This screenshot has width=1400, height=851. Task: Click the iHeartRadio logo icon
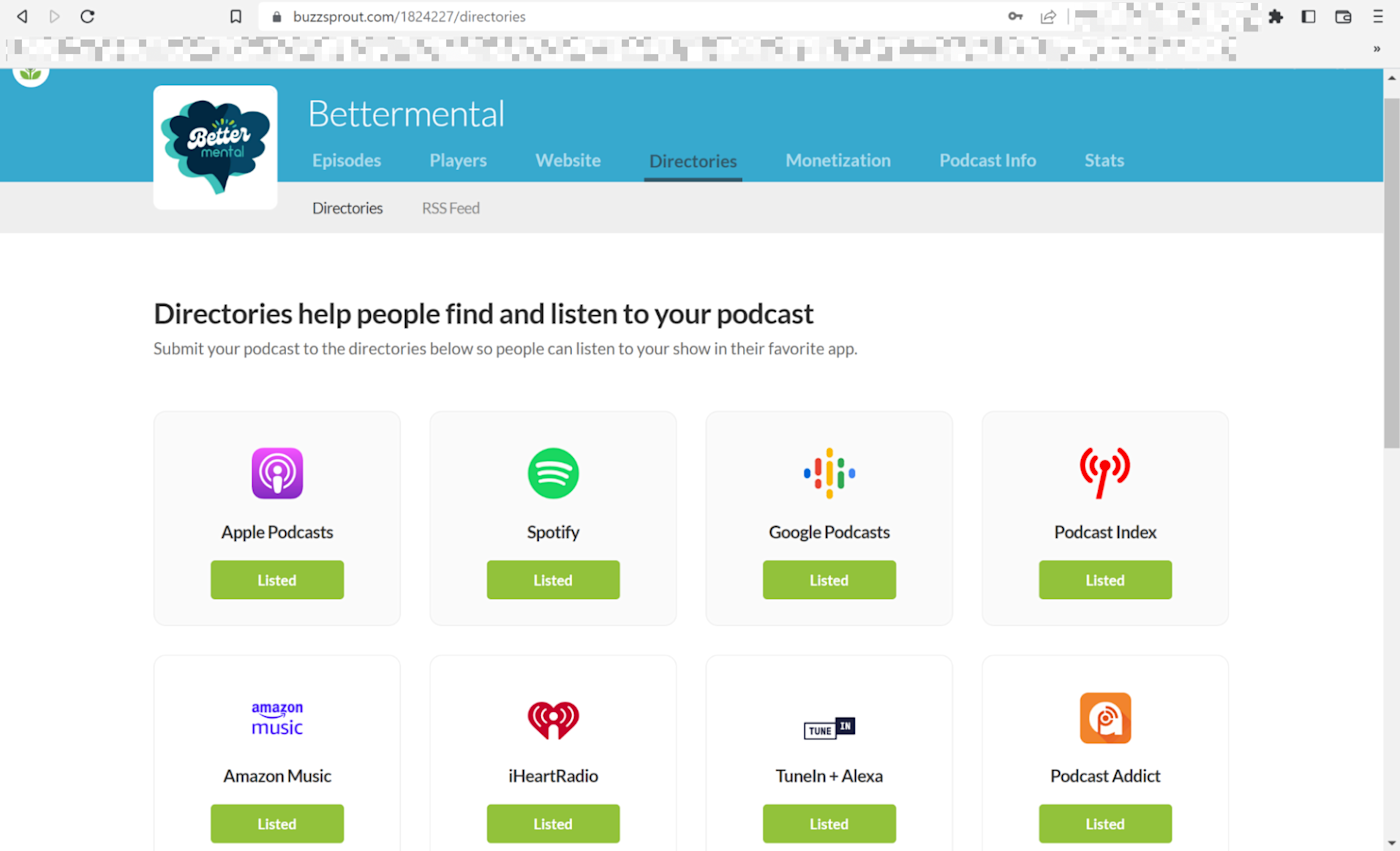pos(553,719)
